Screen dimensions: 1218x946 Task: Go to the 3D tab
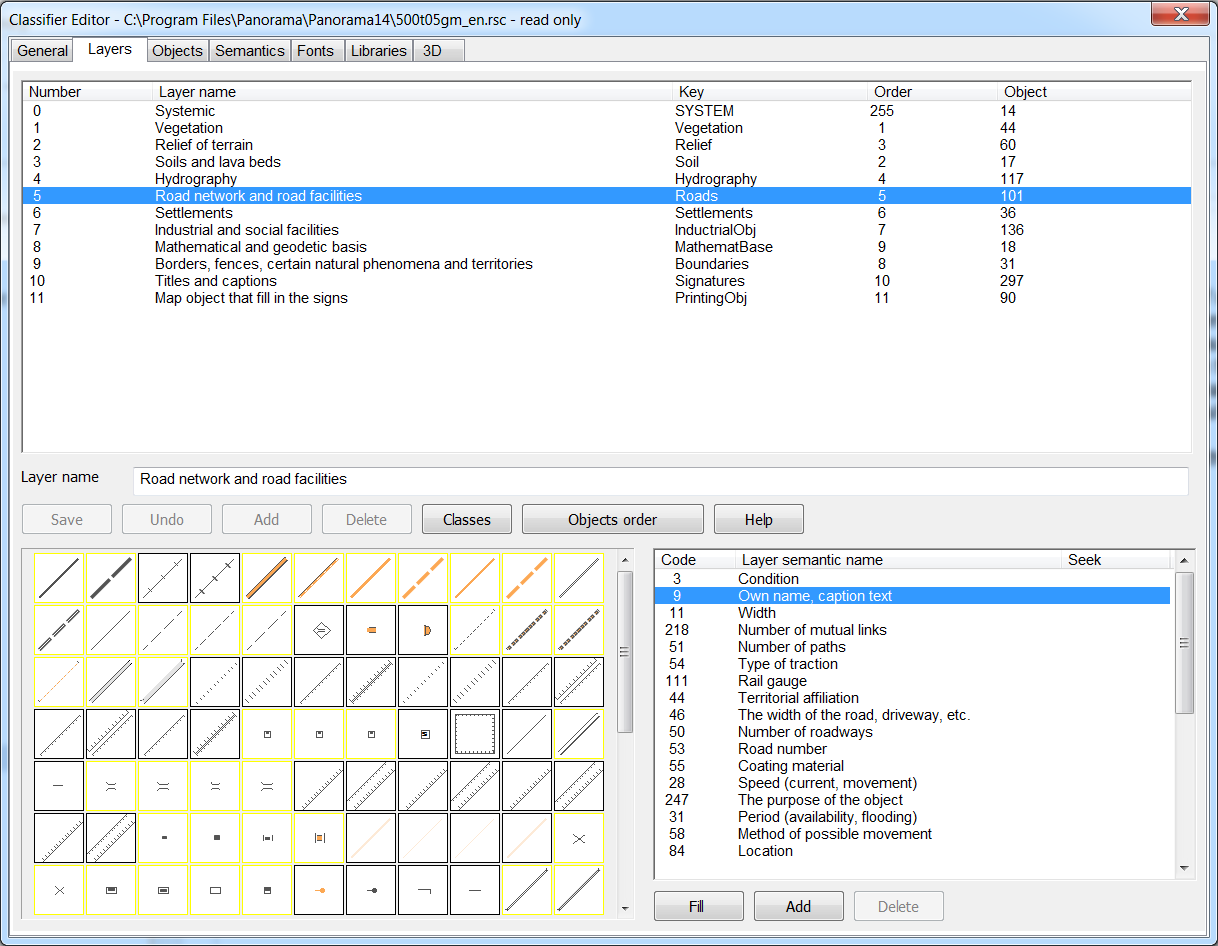pyautogui.click(x=432, y=51)
